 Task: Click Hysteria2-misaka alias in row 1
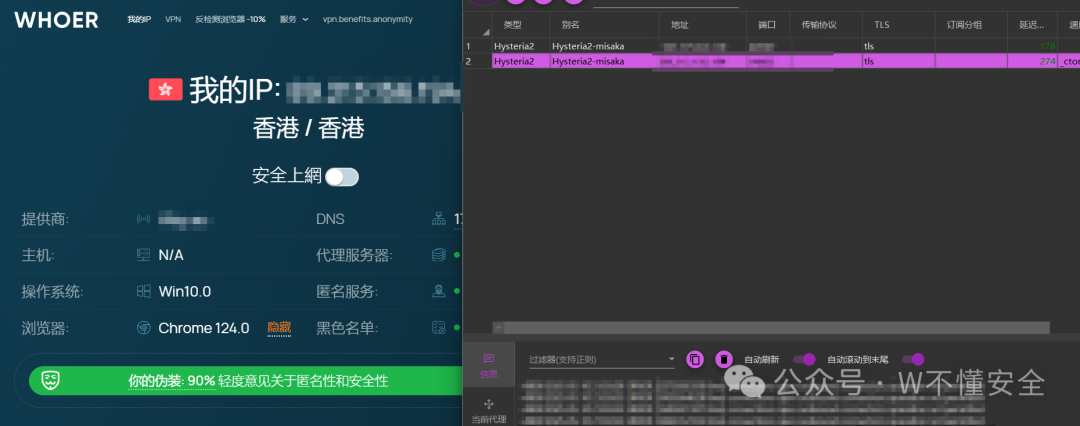[588, 46]
